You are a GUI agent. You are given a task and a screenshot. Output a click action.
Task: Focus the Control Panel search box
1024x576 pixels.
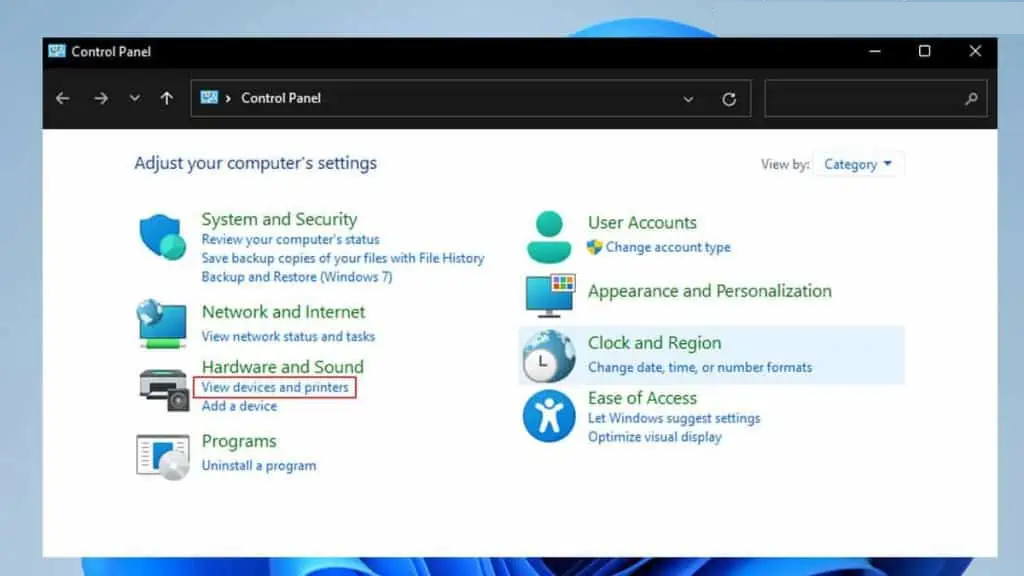click(875, 99)
